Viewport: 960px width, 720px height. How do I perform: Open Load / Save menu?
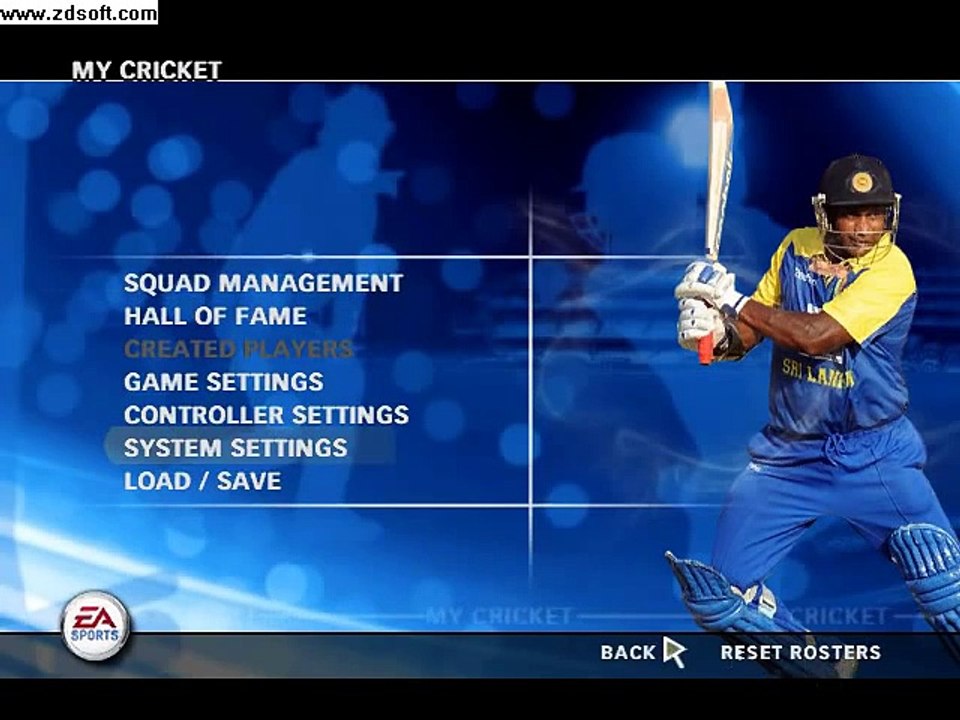203,481
